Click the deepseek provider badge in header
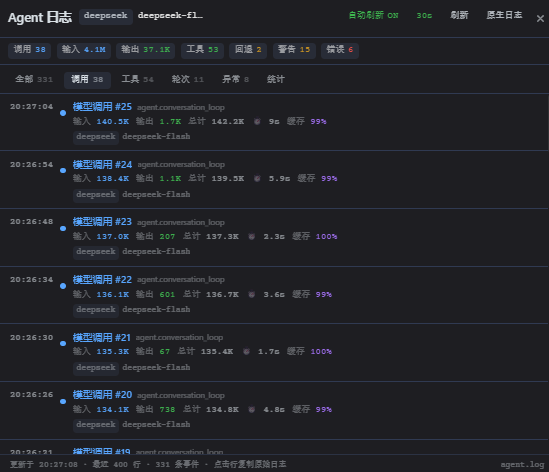This screenshot has width=549, height=472. pos(106,16)
